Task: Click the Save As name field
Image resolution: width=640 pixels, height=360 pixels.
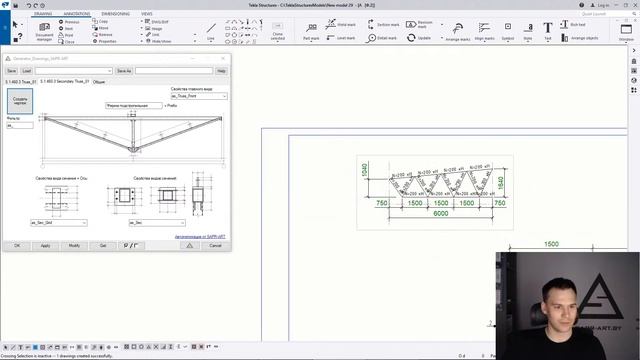Action: (174, 71)
